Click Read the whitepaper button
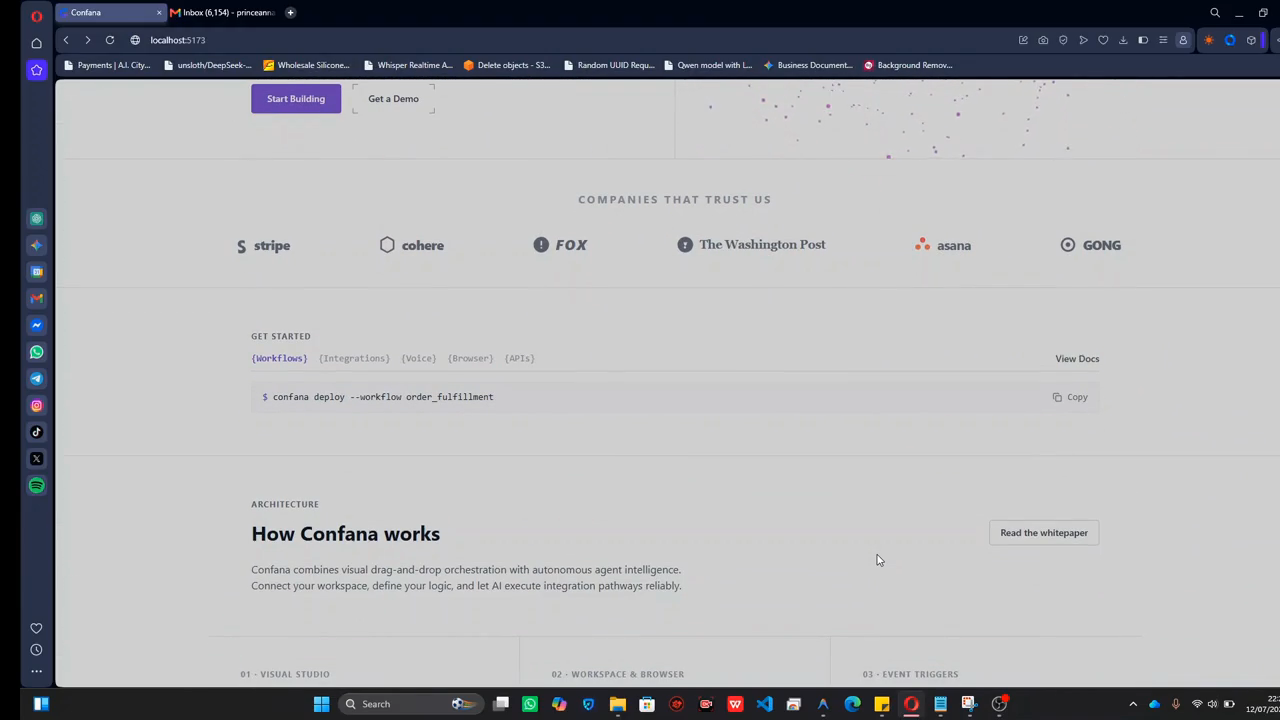The width and height of the screenshot is (1280, 720). pyautogui.click(x=1044, y=533)
